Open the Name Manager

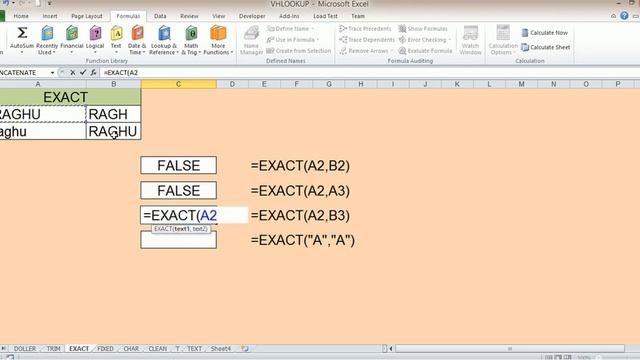[251, 40]
